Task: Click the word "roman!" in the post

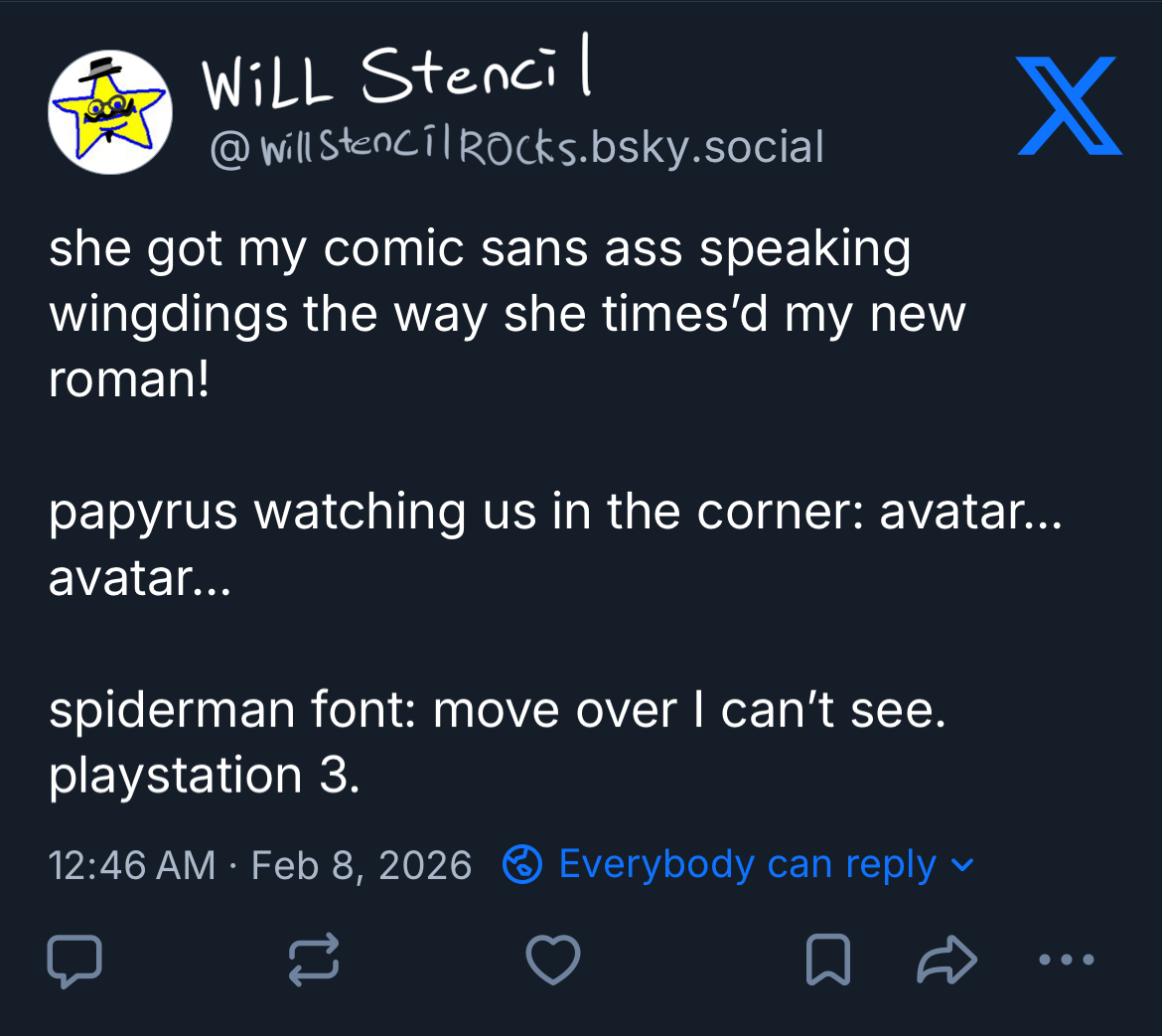Action: point(129,380)
